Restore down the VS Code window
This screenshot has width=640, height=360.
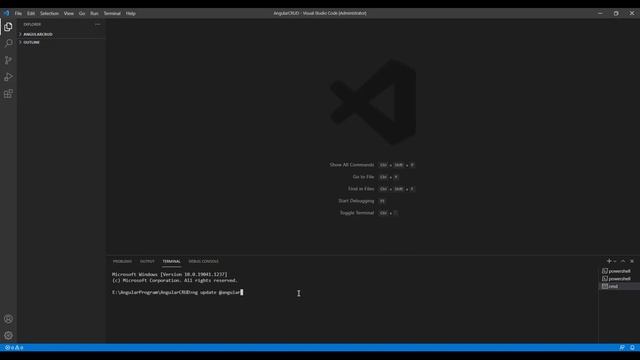pos(616,13)
